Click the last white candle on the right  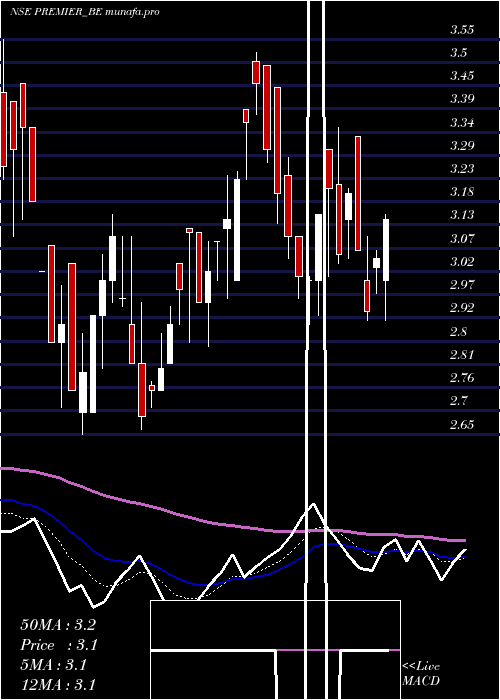point(386,250)
